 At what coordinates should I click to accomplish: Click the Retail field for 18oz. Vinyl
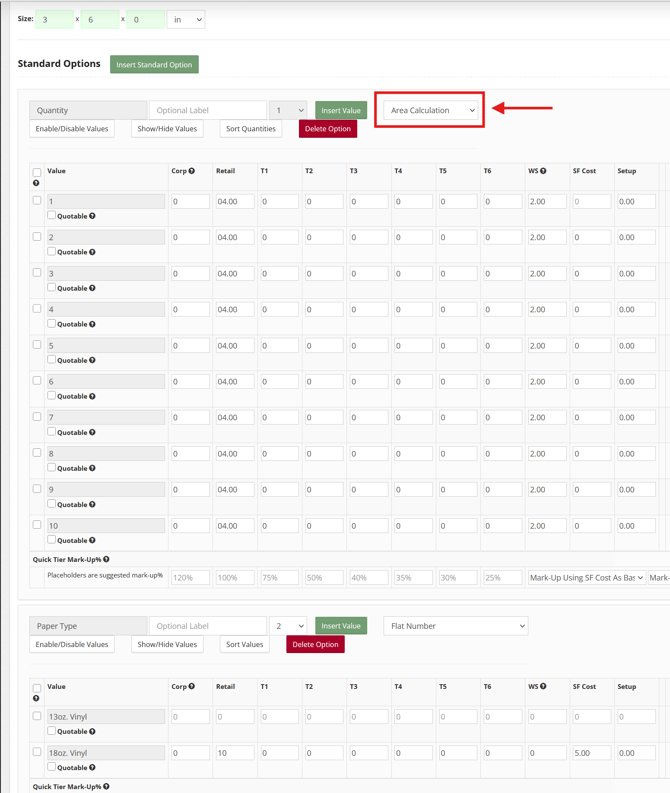coord(234,753)
